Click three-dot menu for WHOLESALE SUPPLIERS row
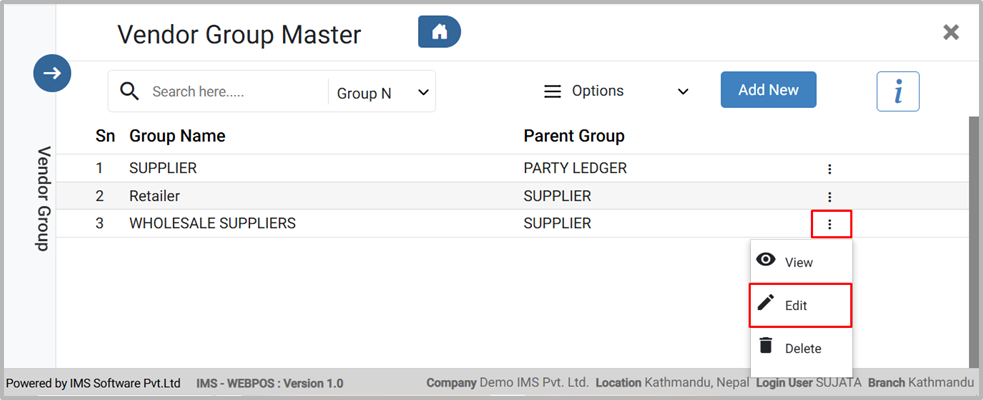 point(830,224)
